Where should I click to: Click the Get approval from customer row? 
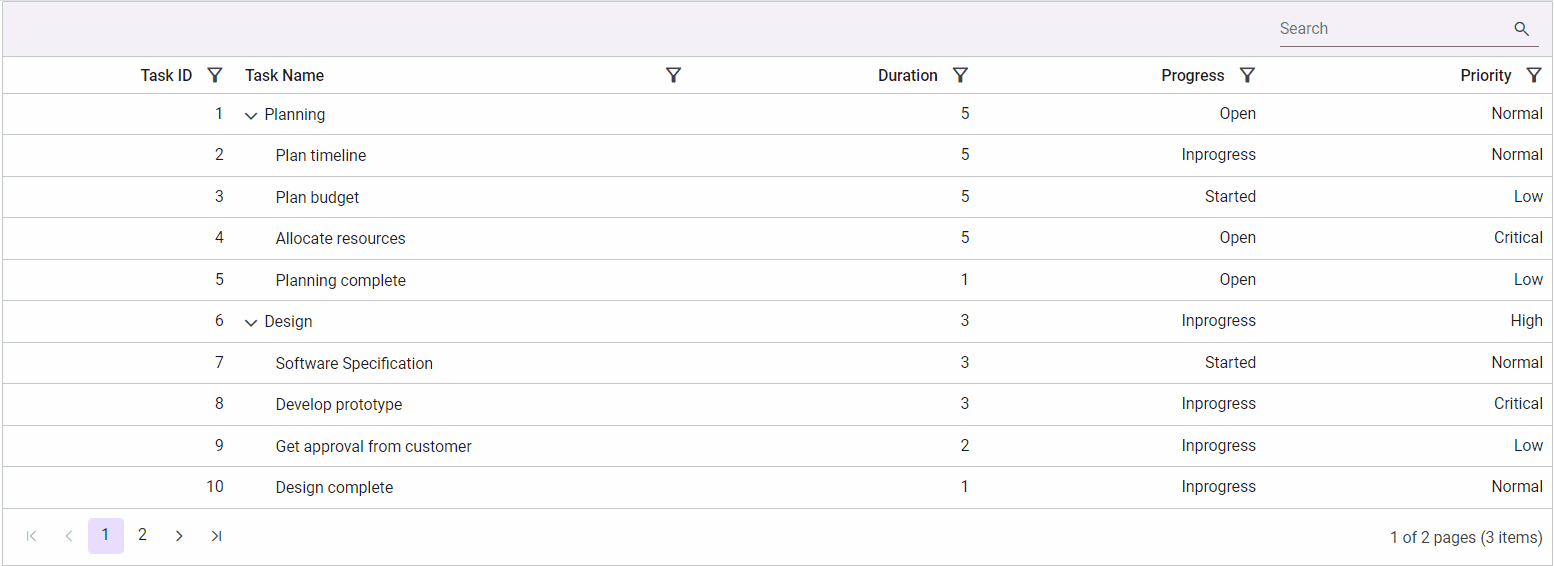(373, 446)
